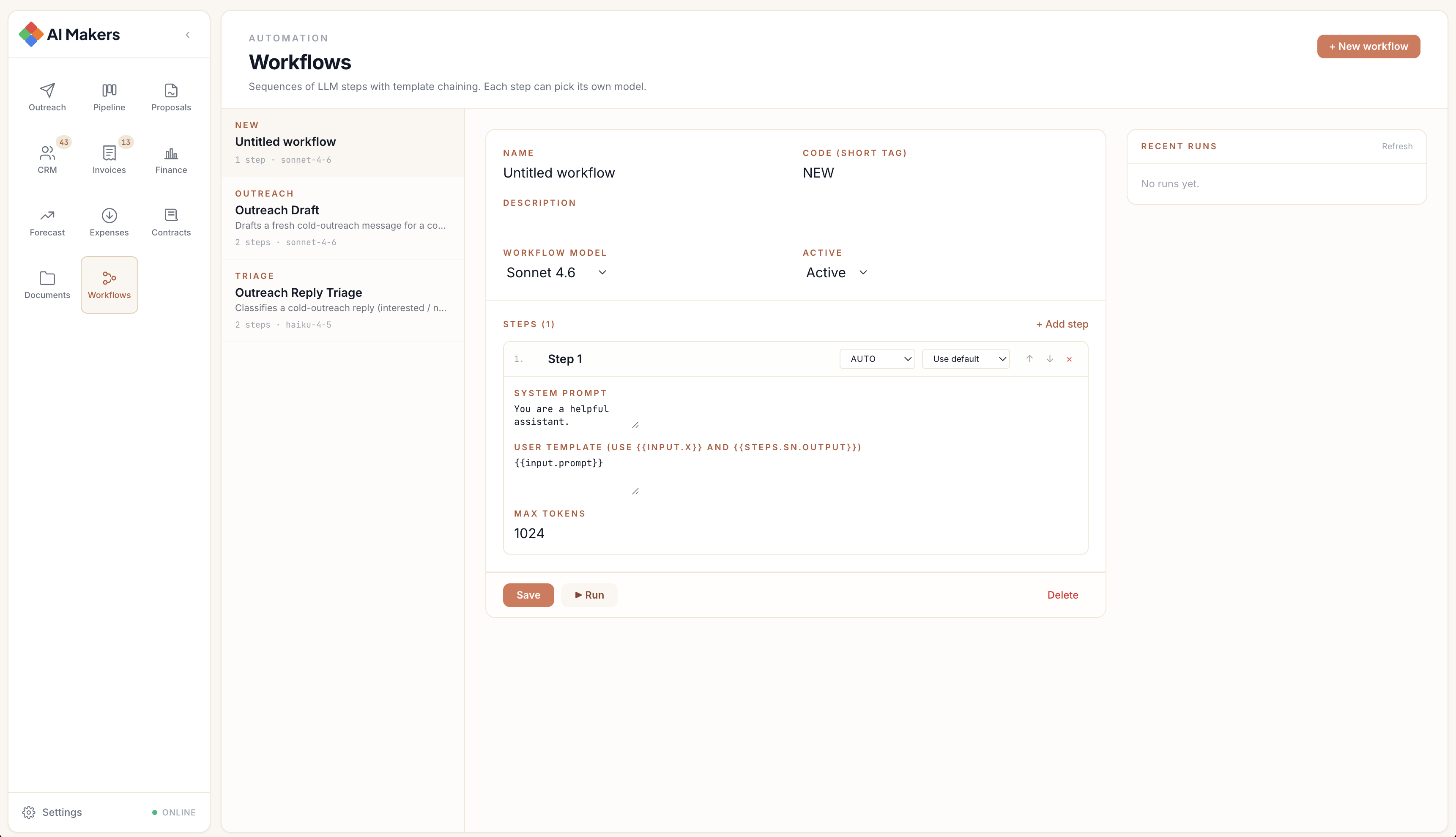The height and width of the screenshot is (837, 1456).
Task: Click the 'TRIAGE' tag label
Action: click(x=255, y=276)
